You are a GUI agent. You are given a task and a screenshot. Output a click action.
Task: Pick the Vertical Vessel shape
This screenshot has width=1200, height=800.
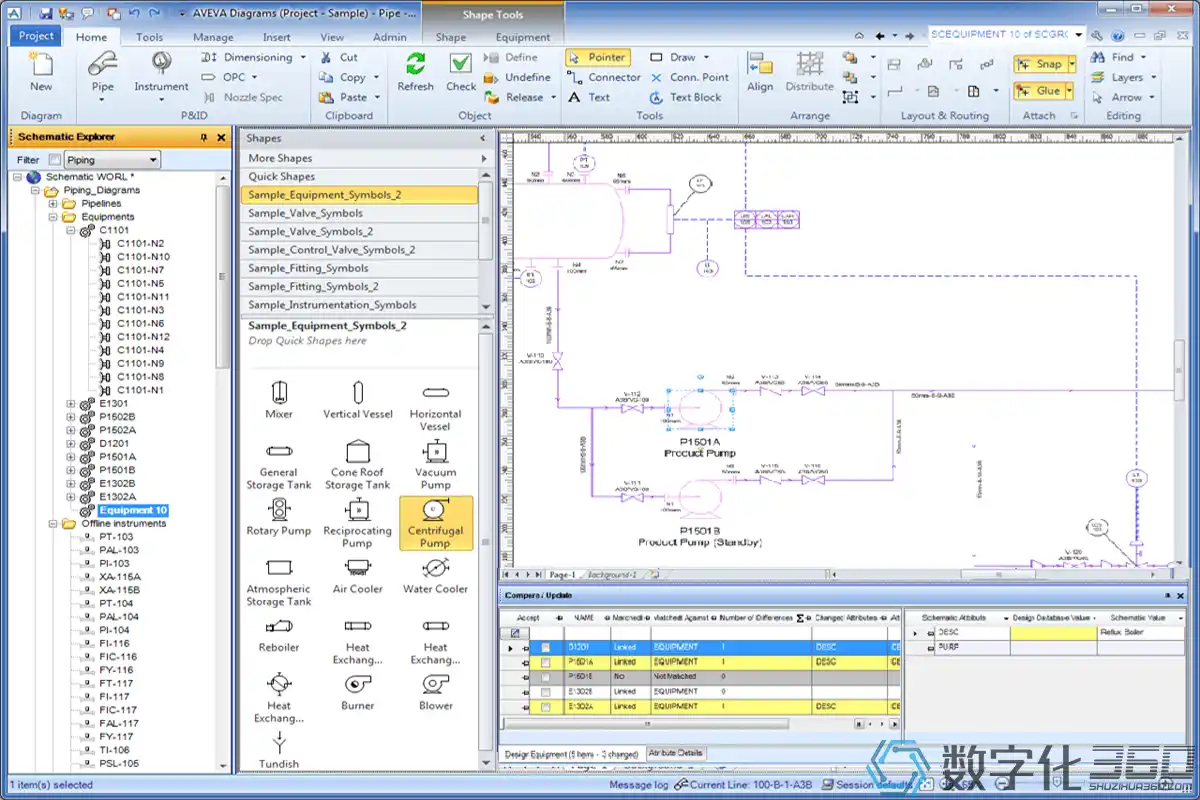357,400
